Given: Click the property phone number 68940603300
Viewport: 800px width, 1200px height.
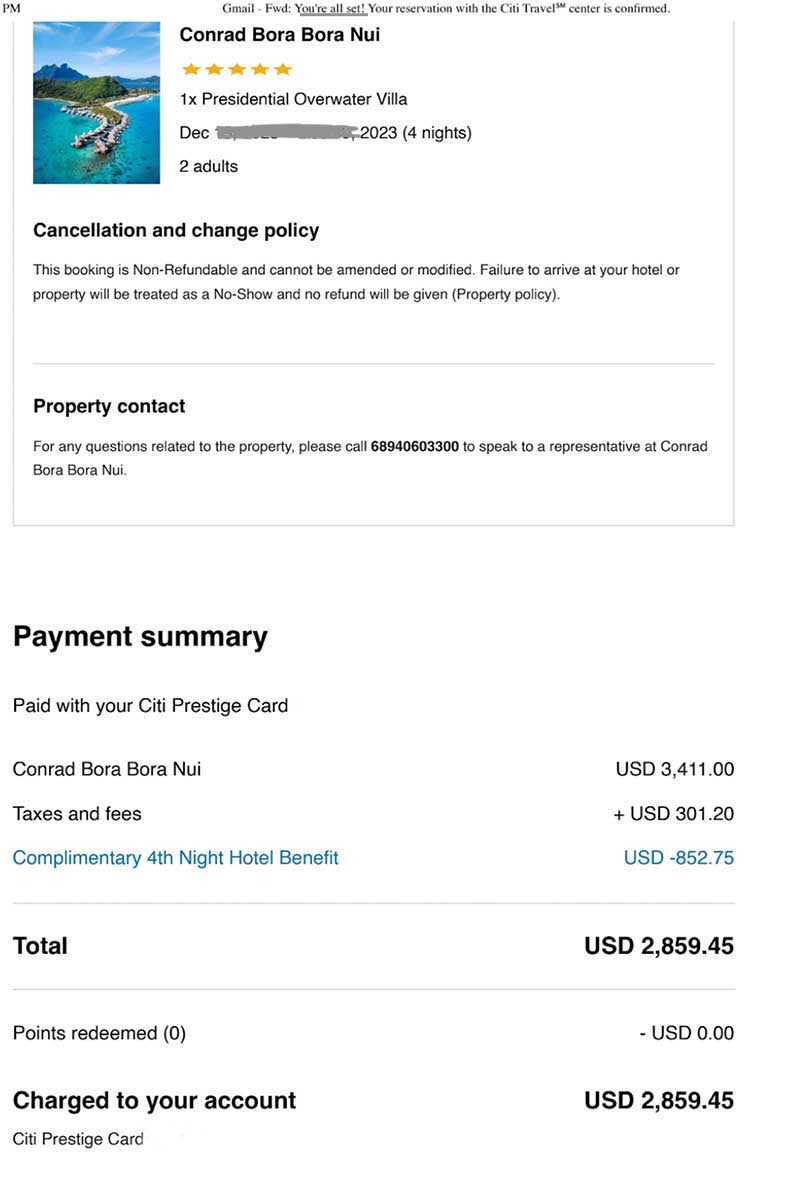Looking at the screenshot, I should (x=414, y=447).
